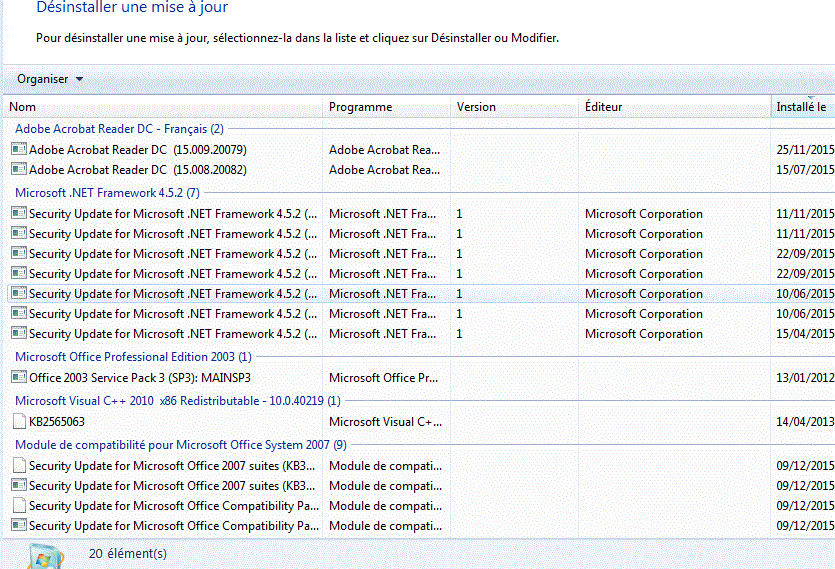Collapse the Microsoft .NET Framework 4.5.2 group
This screenshot has height=569, width=835.
[x=107, y=192]
